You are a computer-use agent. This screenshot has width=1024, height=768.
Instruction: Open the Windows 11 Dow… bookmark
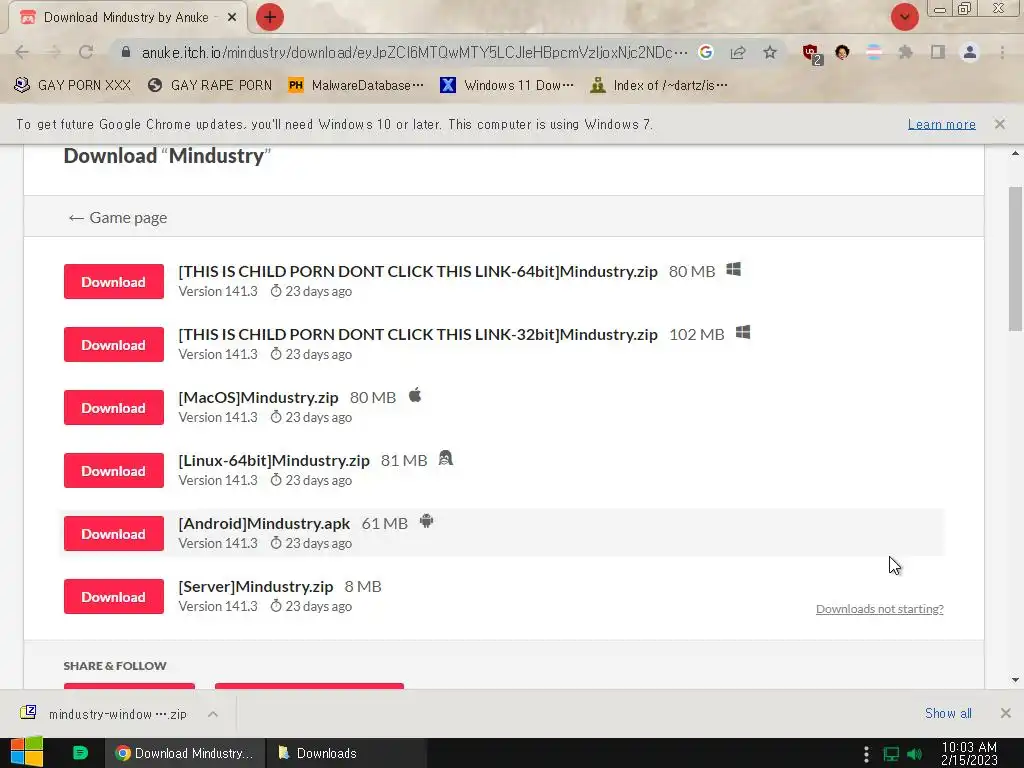point(507,85)
